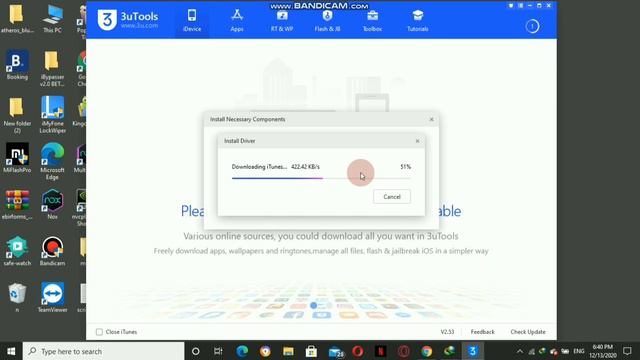Select the Recycle Bin icon
The image size is (640, 360).
click(x=17, y=297)
